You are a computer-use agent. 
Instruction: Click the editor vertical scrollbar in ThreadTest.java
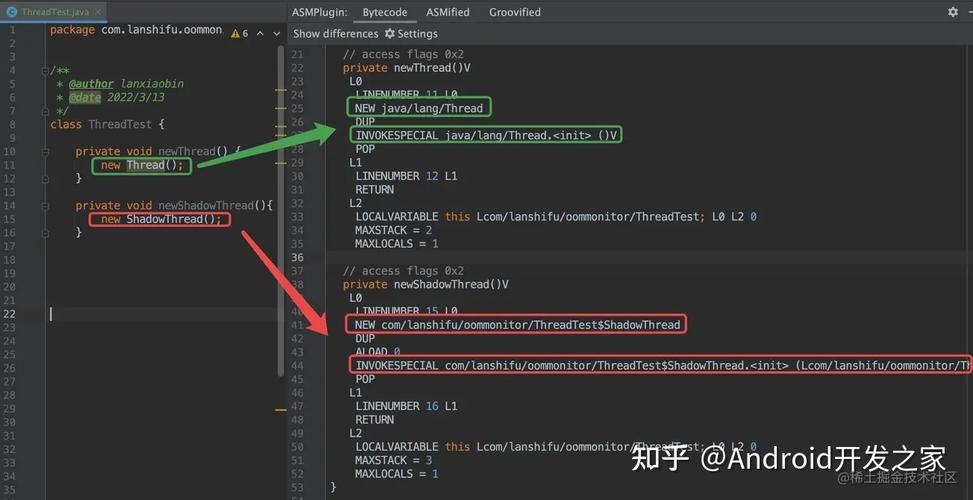click(280, 211)
